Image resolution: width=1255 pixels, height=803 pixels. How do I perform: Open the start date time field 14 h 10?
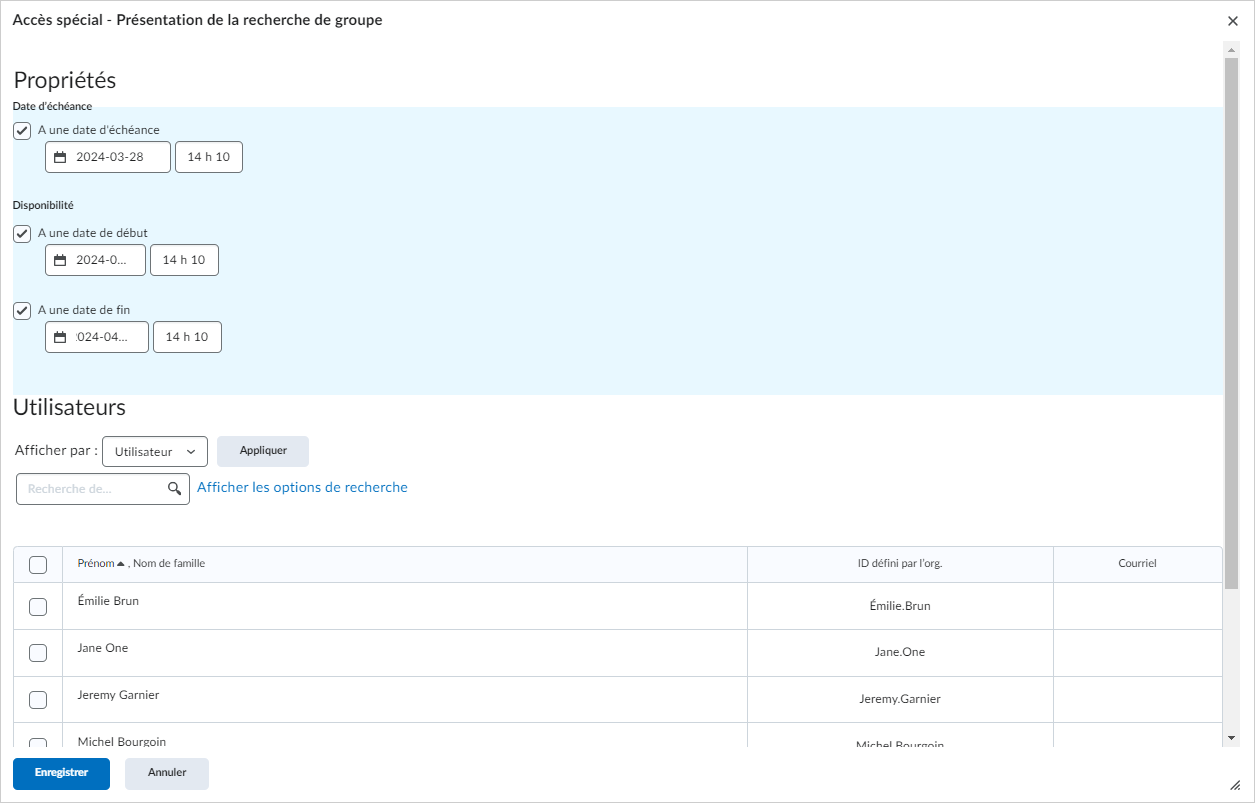(x=184, y=260)
